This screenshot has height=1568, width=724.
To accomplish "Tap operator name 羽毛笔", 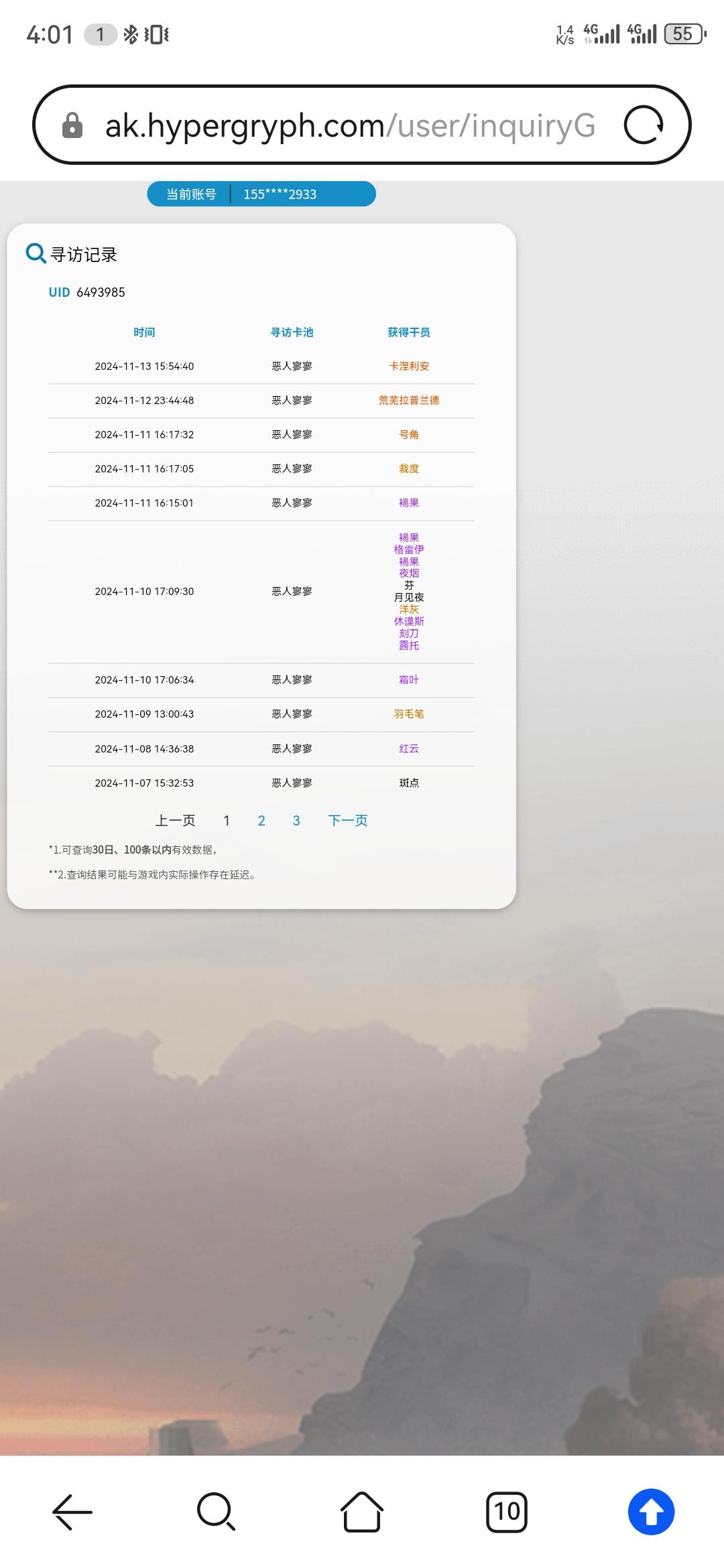I will tap(409, 714).
